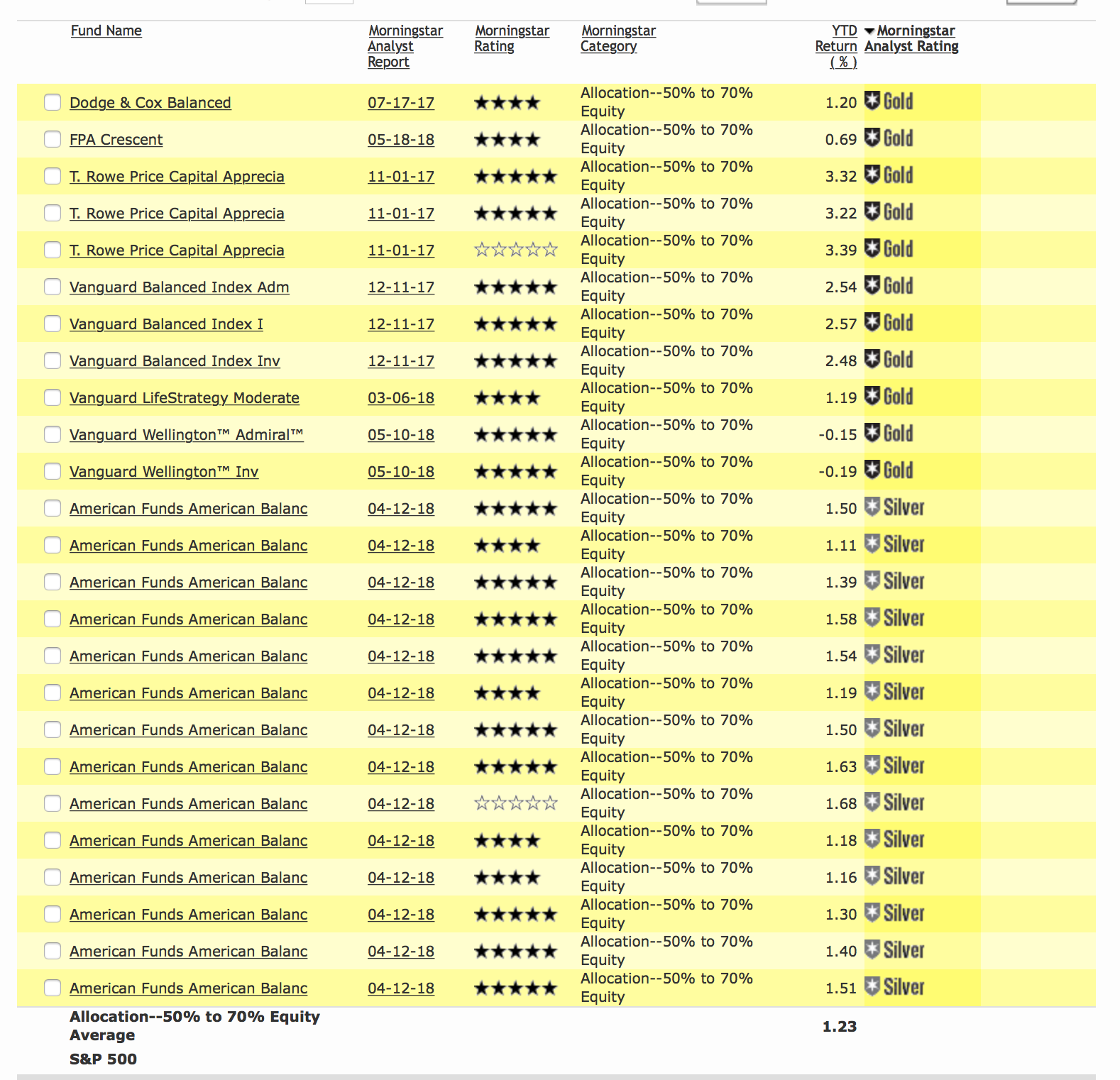
Task: Open the FPA Crescent fund link
Action: point(116,139)
